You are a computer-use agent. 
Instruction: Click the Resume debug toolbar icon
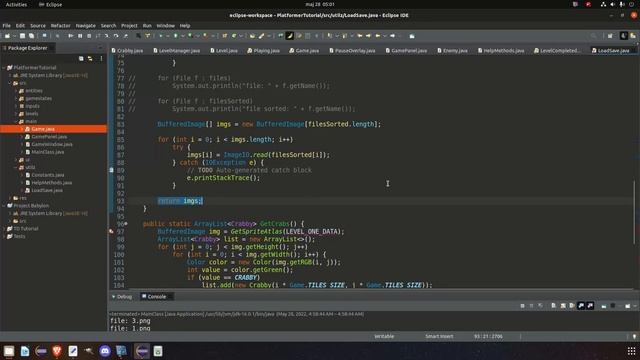click(71, 36)
